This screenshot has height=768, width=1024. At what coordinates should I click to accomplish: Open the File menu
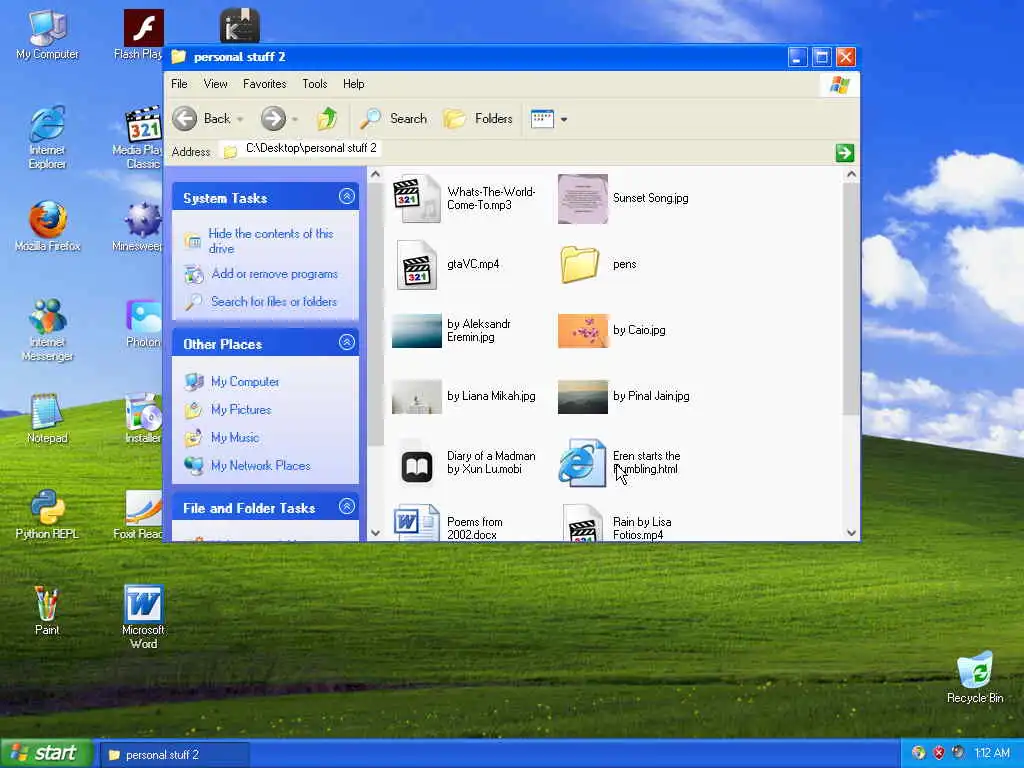[179, 84]
